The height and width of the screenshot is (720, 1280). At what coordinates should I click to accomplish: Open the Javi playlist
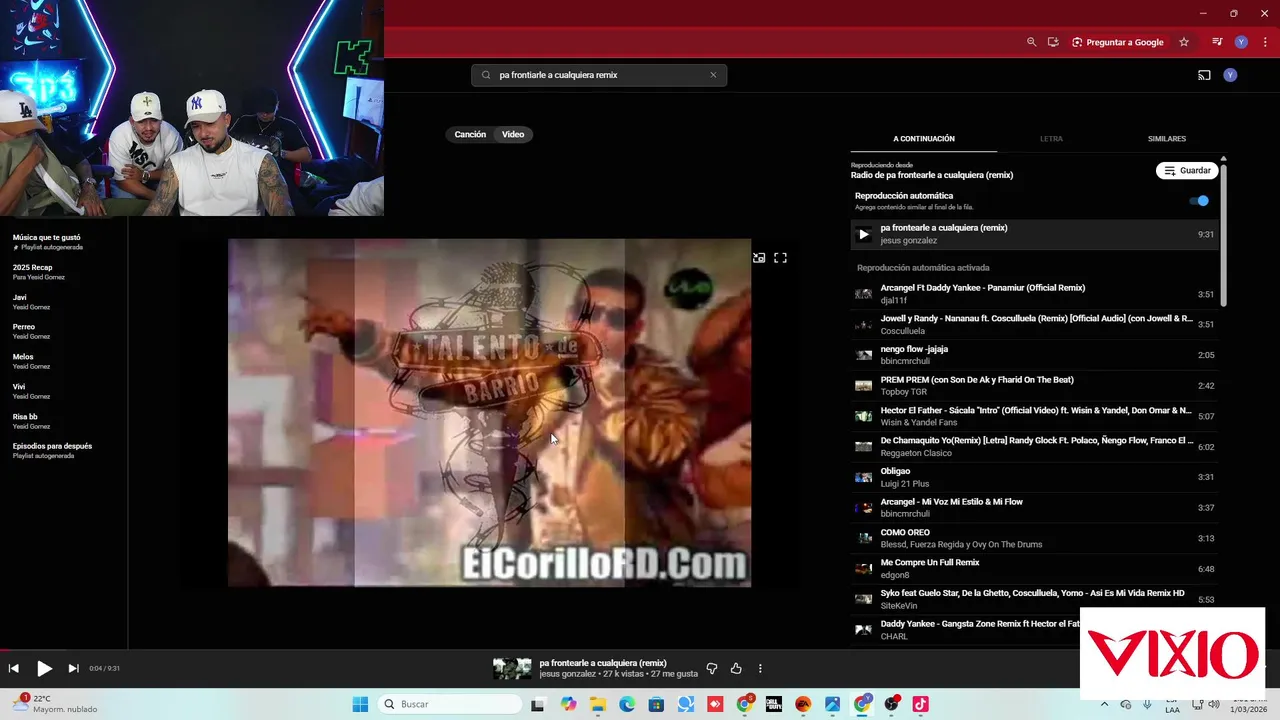tap(31, 302)
